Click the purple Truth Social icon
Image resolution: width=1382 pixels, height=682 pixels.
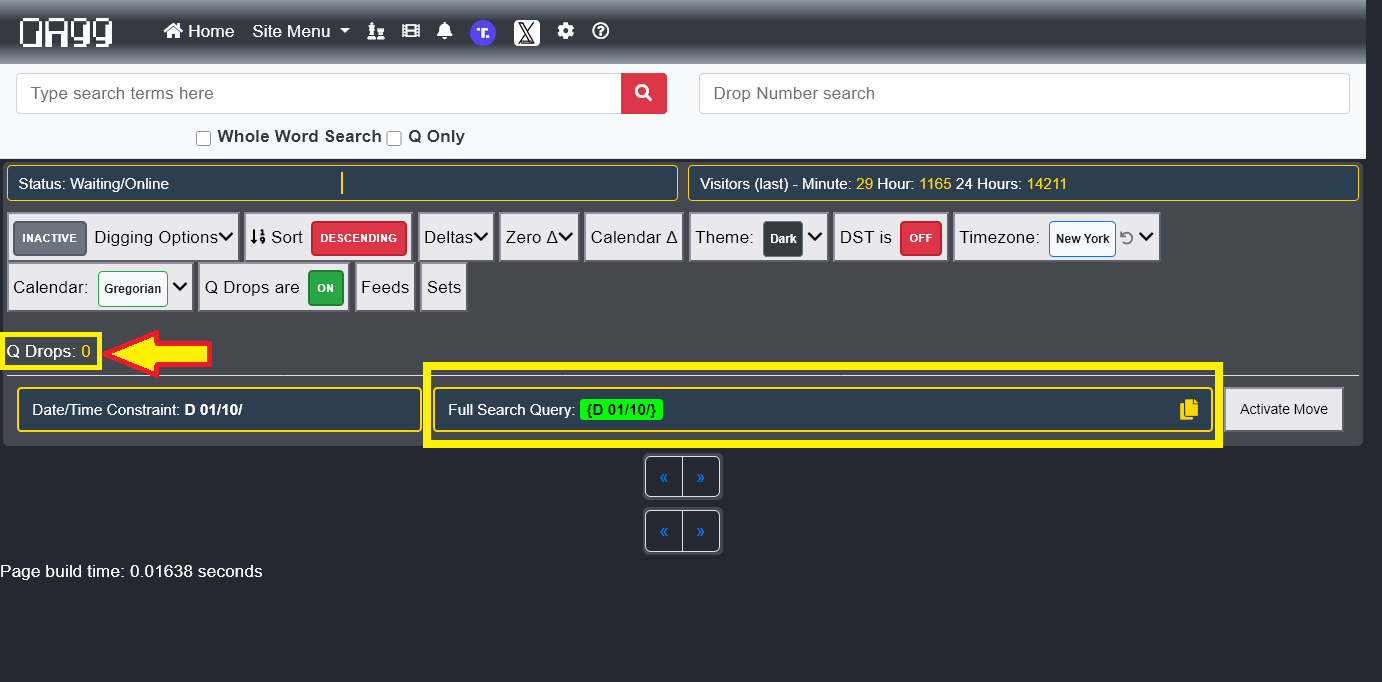pyautogui.click(x=483, y=32)
